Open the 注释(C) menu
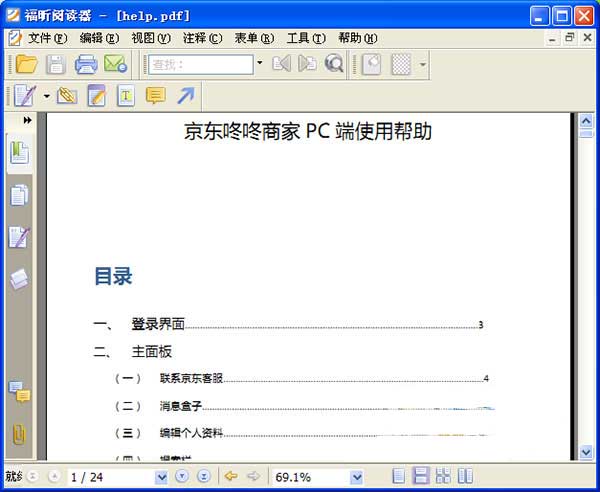The height and width of the screenshot is (492, 600). [x=202, y=38]
